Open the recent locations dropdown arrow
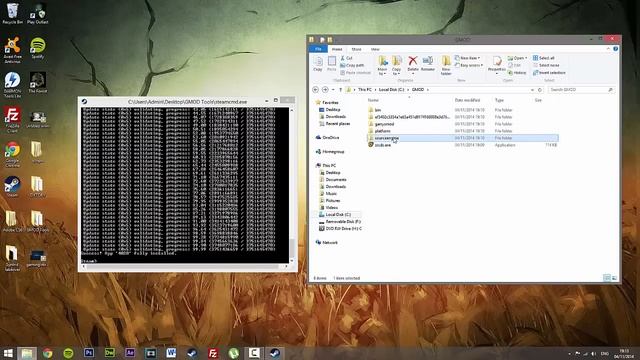The width and height of the screenshot is (640, 360). click(x=333, y=89)
